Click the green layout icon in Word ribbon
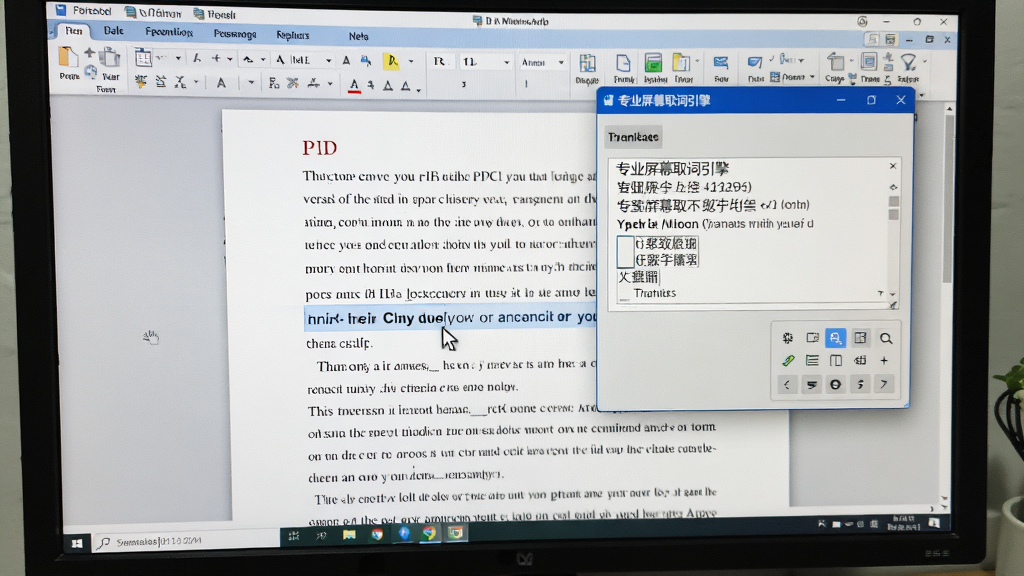Image resolution: width=1024 pixels, height=576 pixels. (653, 64)
